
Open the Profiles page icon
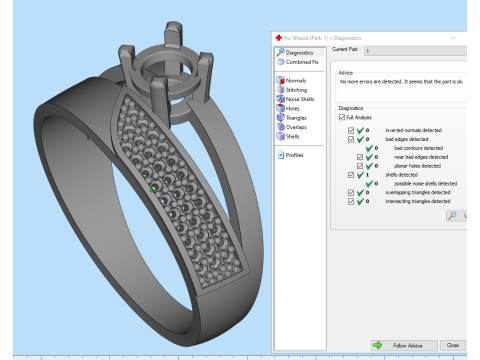[281, 155]
